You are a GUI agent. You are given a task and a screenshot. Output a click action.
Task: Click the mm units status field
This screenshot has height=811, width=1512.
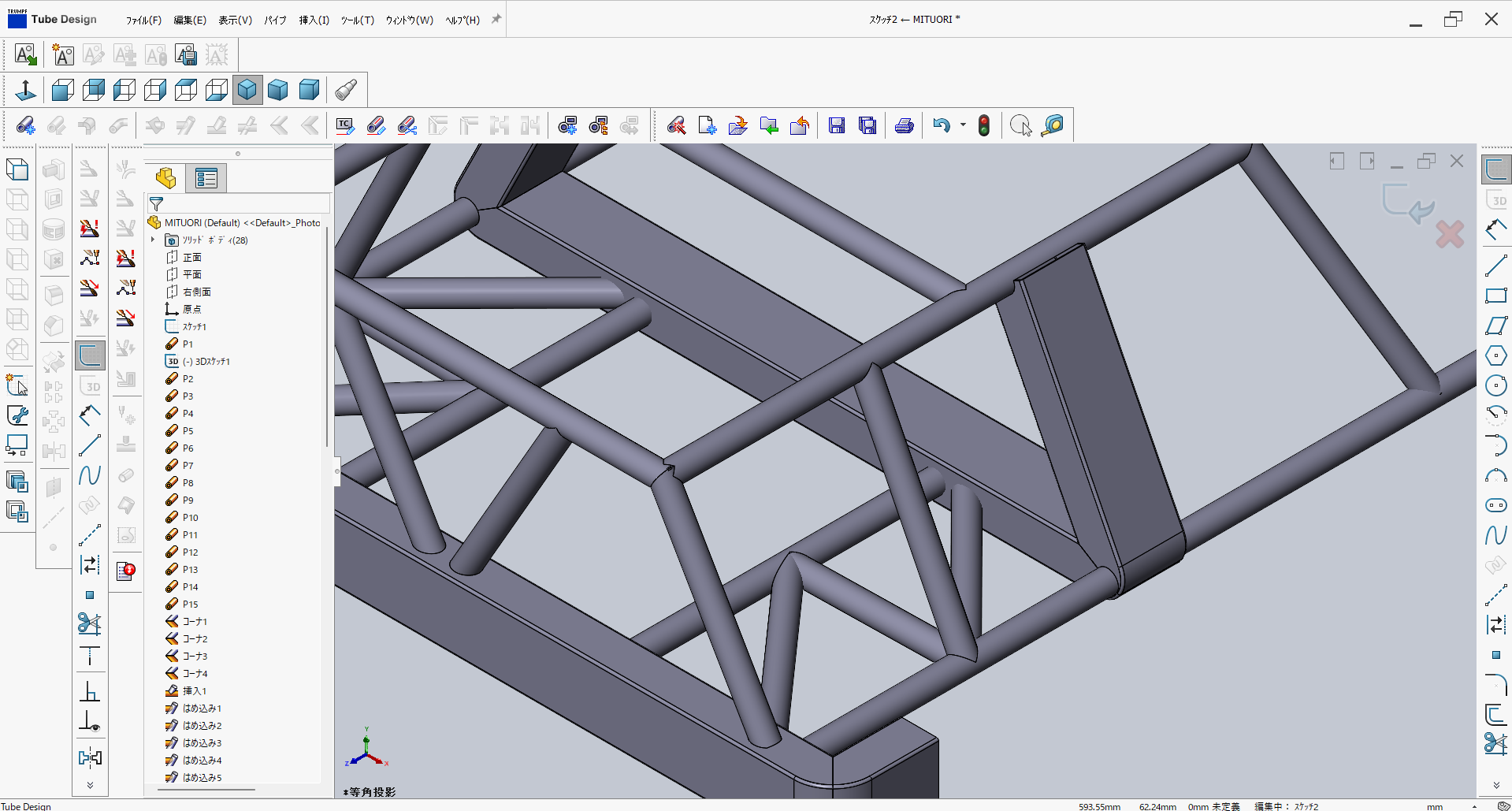1435,806
